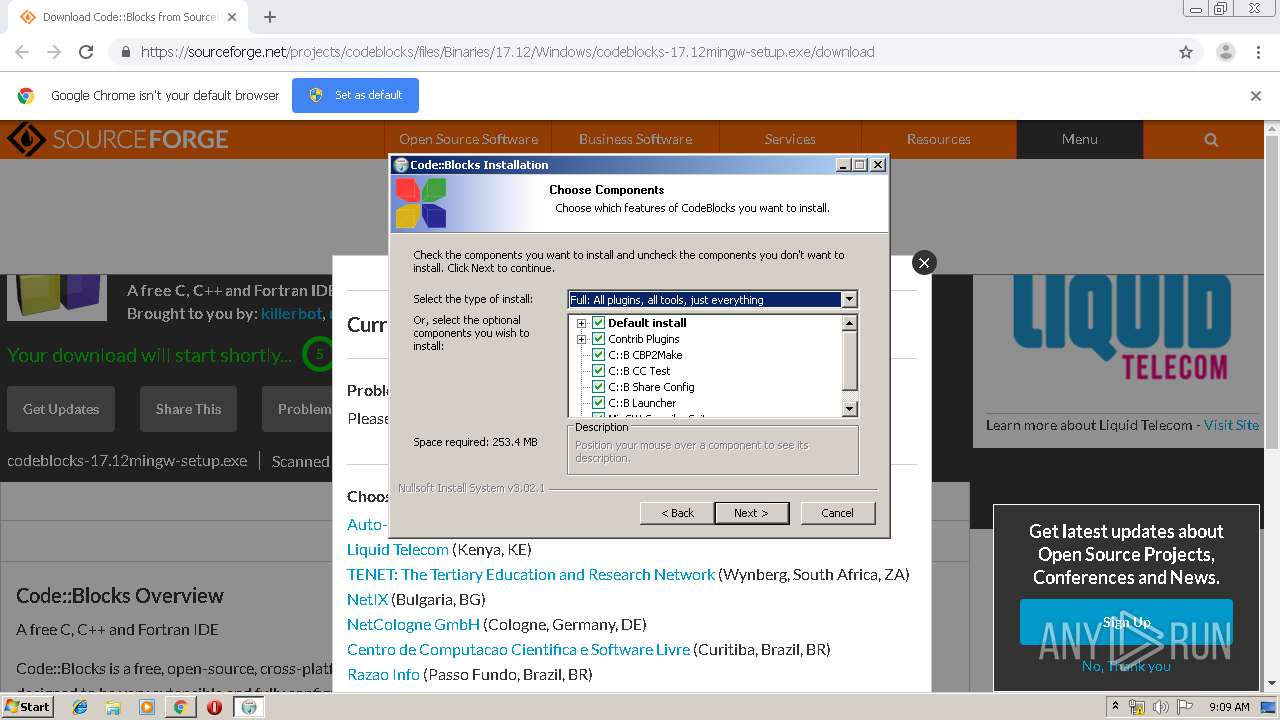Open the killerbot author link
Viewport: 1280px width, 720px height.
pyautogui.click(x=291, y=313)
